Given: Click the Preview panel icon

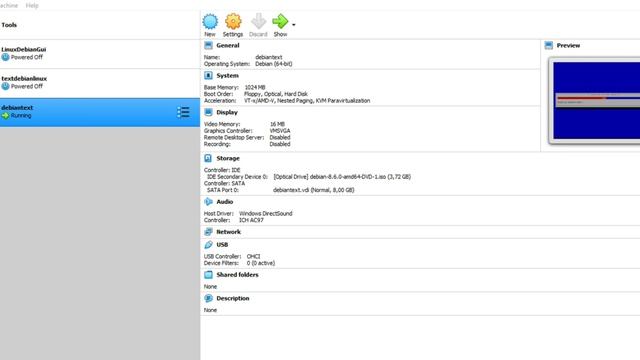Looking at the screenshot, I should (x=549, y=45).
